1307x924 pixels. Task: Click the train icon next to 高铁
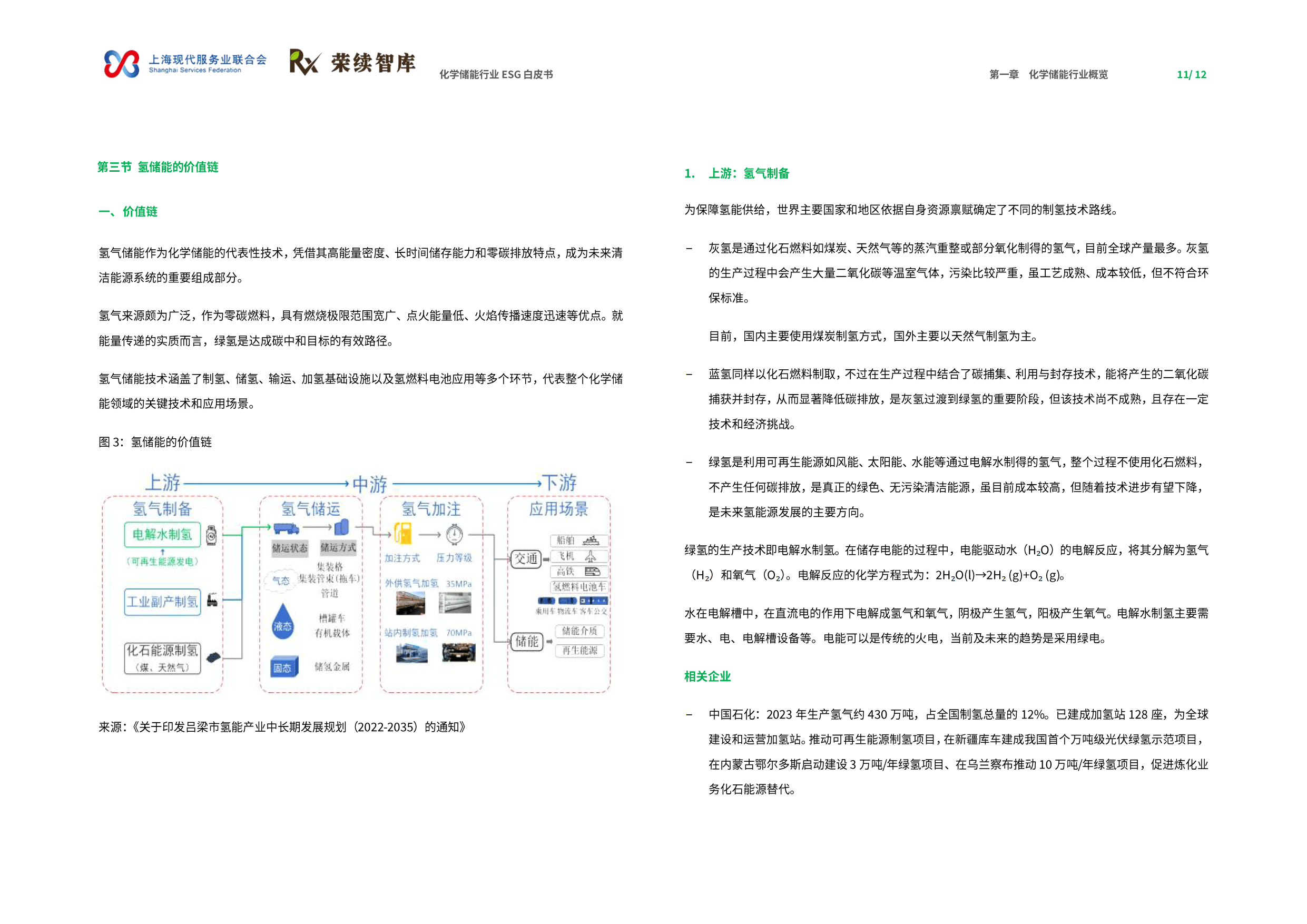pos(593,571)
